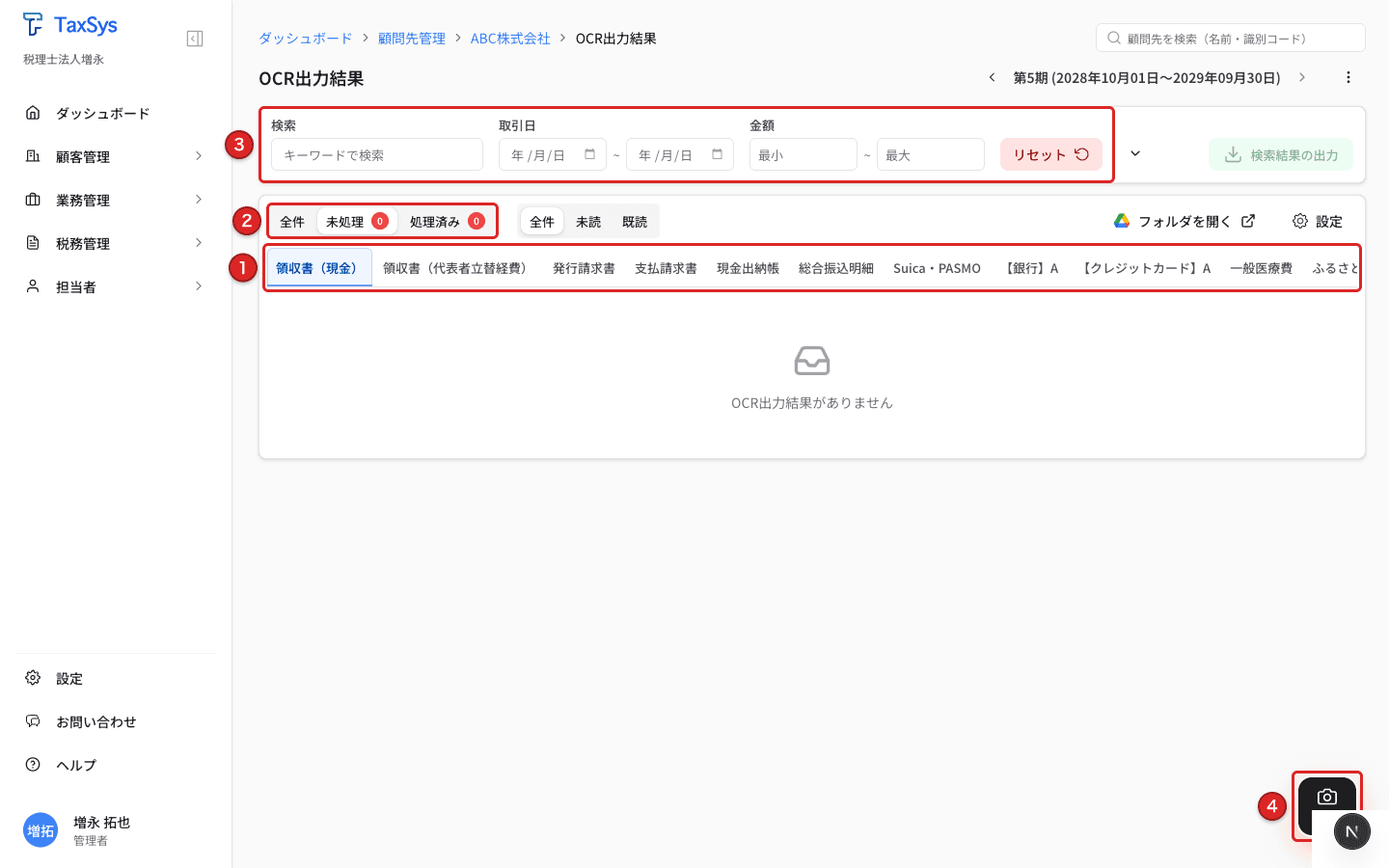Select the ダッシュボード home icon in sidebar
This screenshot has width=1389, height=868.
click(x=33, y=113)
